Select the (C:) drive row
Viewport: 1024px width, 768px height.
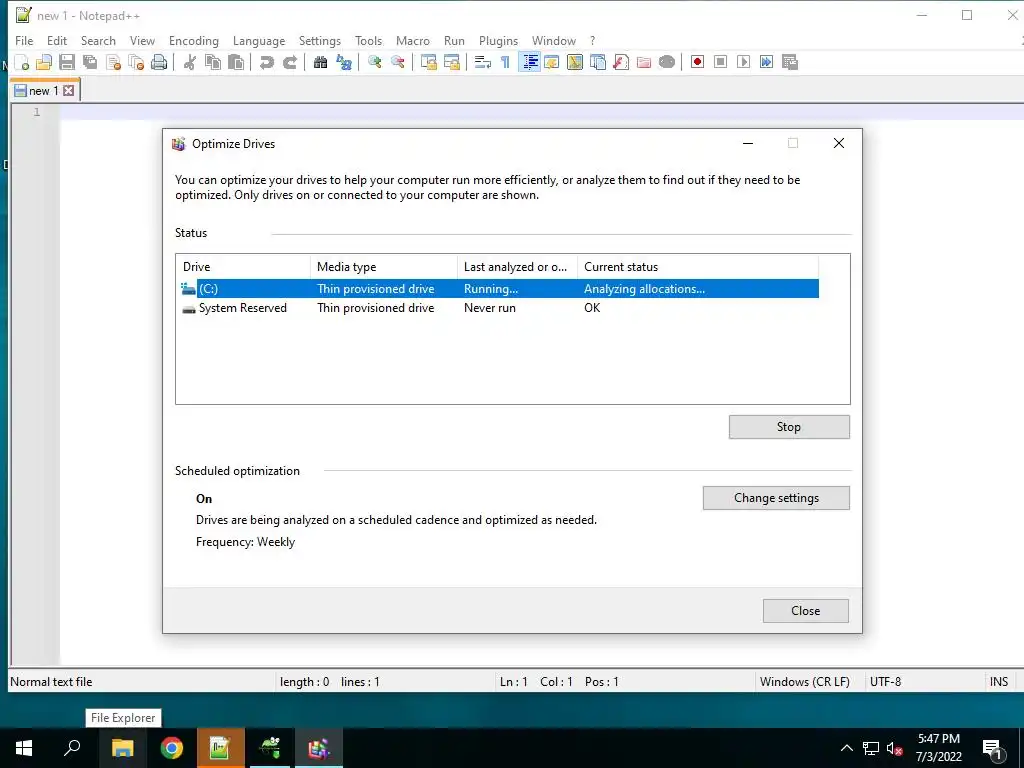[500, 289]
